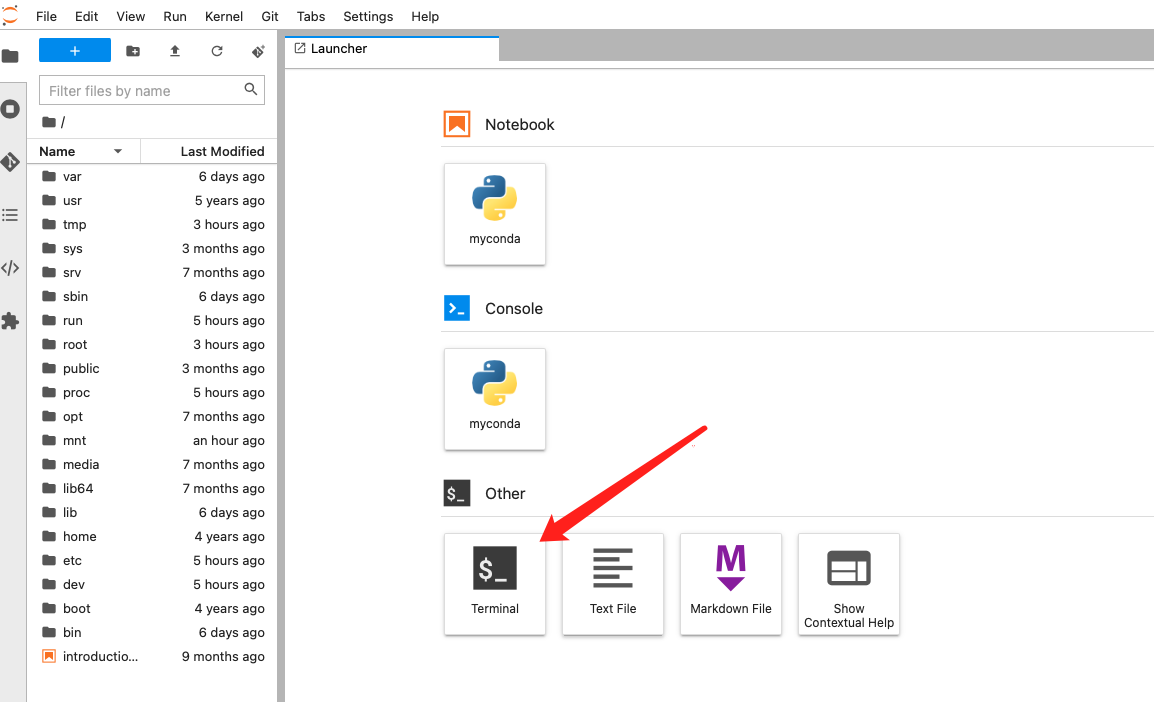
Task: Open the View menu
Action: click(130, 16)
